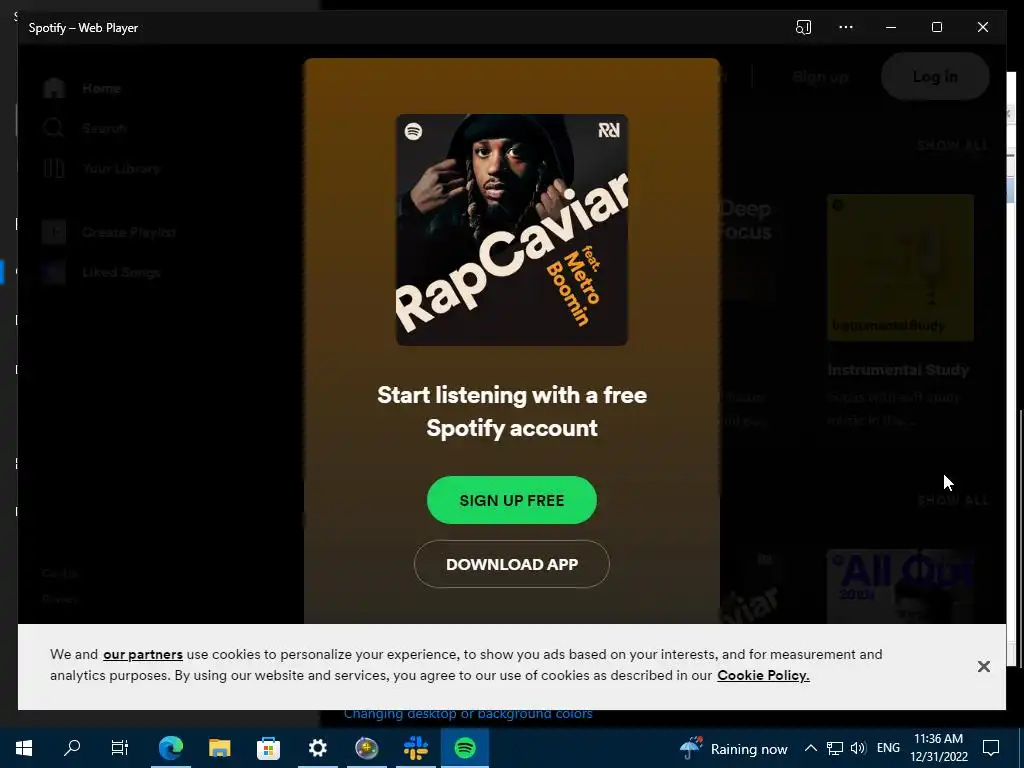The width and height of the screenshot is (1024, 768).
Task: Click the volume speaker icon in system tray
Action: click(858, 748)
